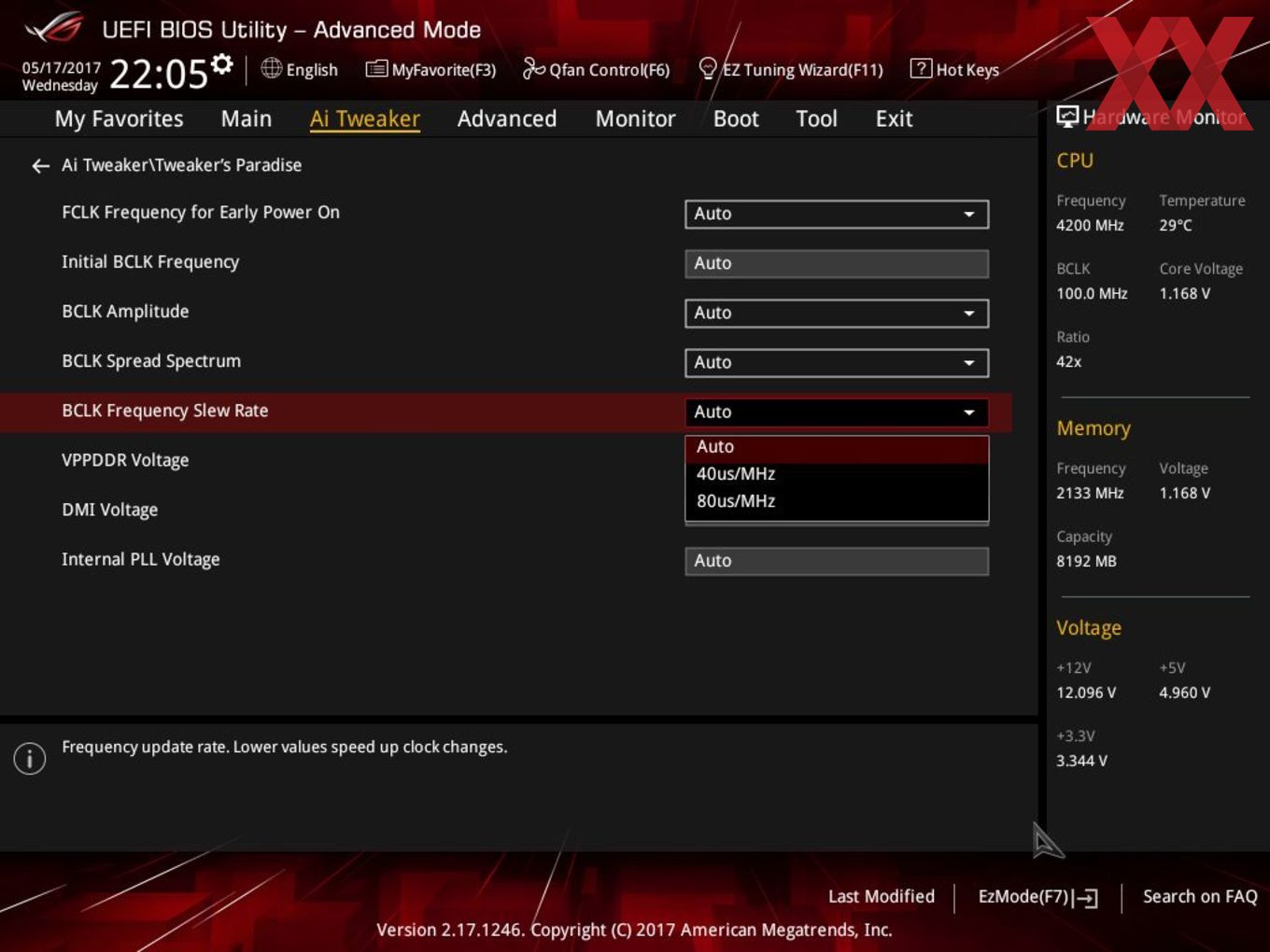The height and width of the screenshot is (952, 1270).
Task: Launch EZ Tuning Wizard(F11)
Action: 791,69
